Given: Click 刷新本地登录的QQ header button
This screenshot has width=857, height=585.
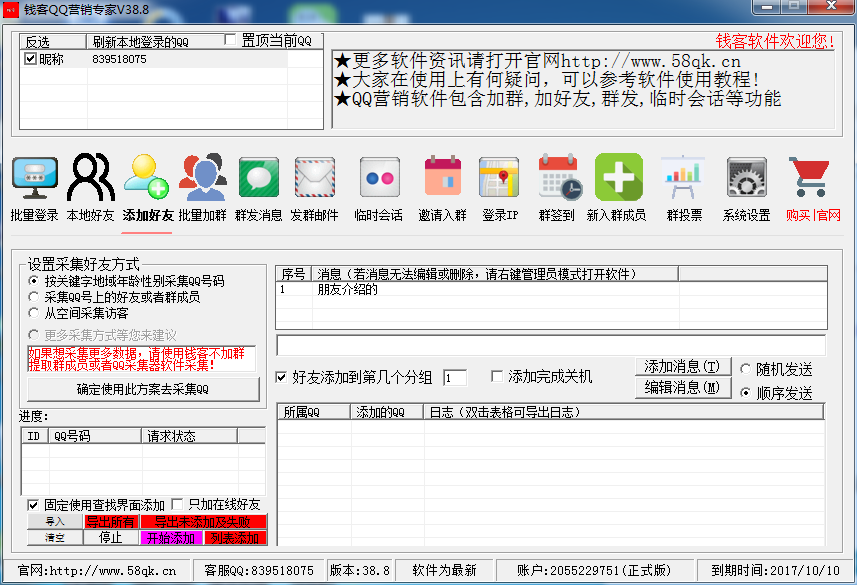Looking at the screenshot, I should point(155,42).
